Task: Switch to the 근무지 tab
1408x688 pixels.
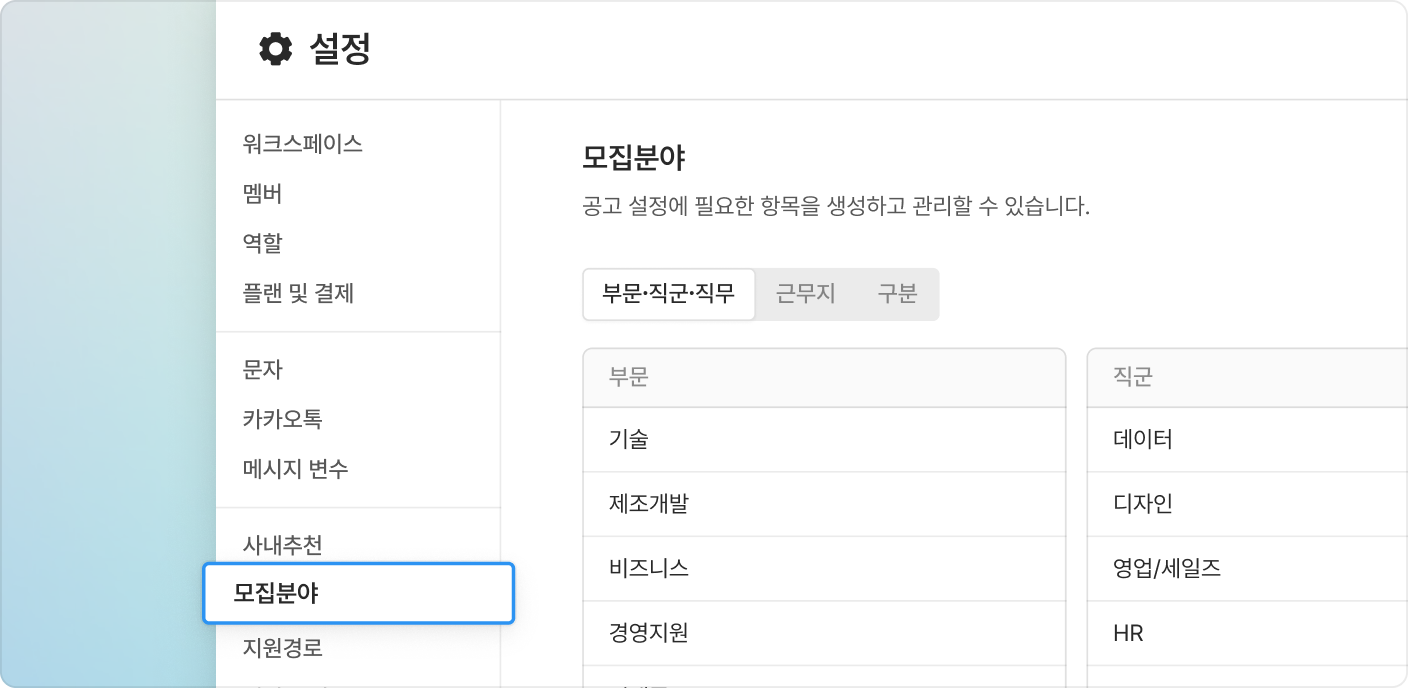Action: tap(805, 294)
